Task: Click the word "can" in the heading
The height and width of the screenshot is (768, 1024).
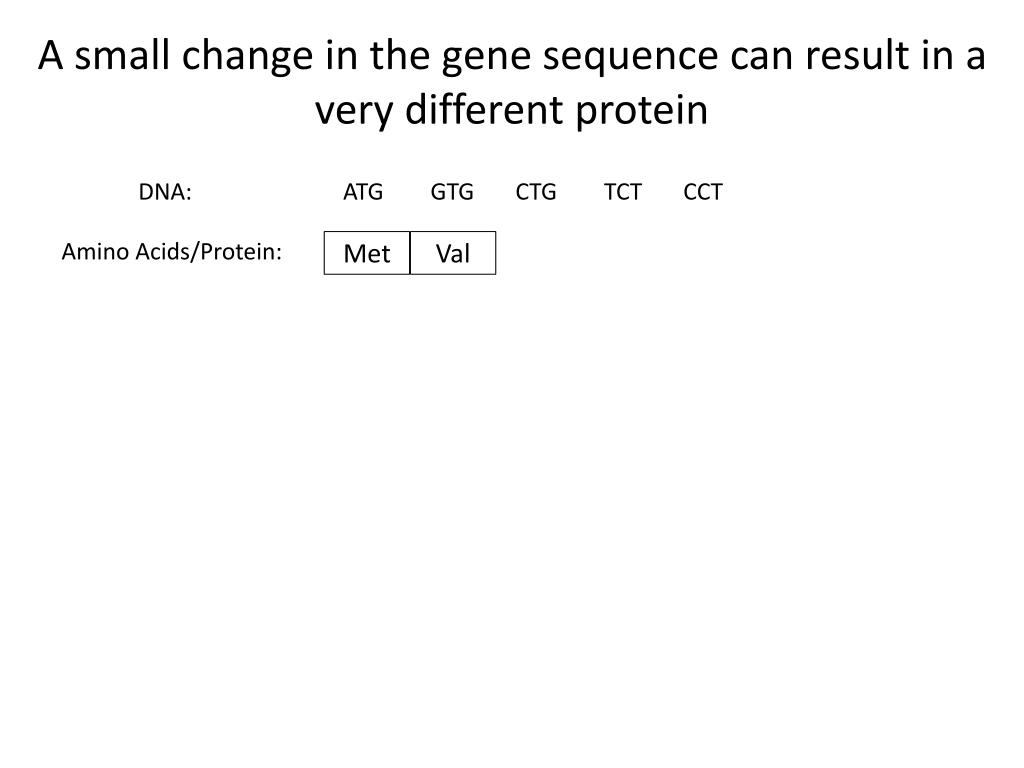Action: coord(761,57)
